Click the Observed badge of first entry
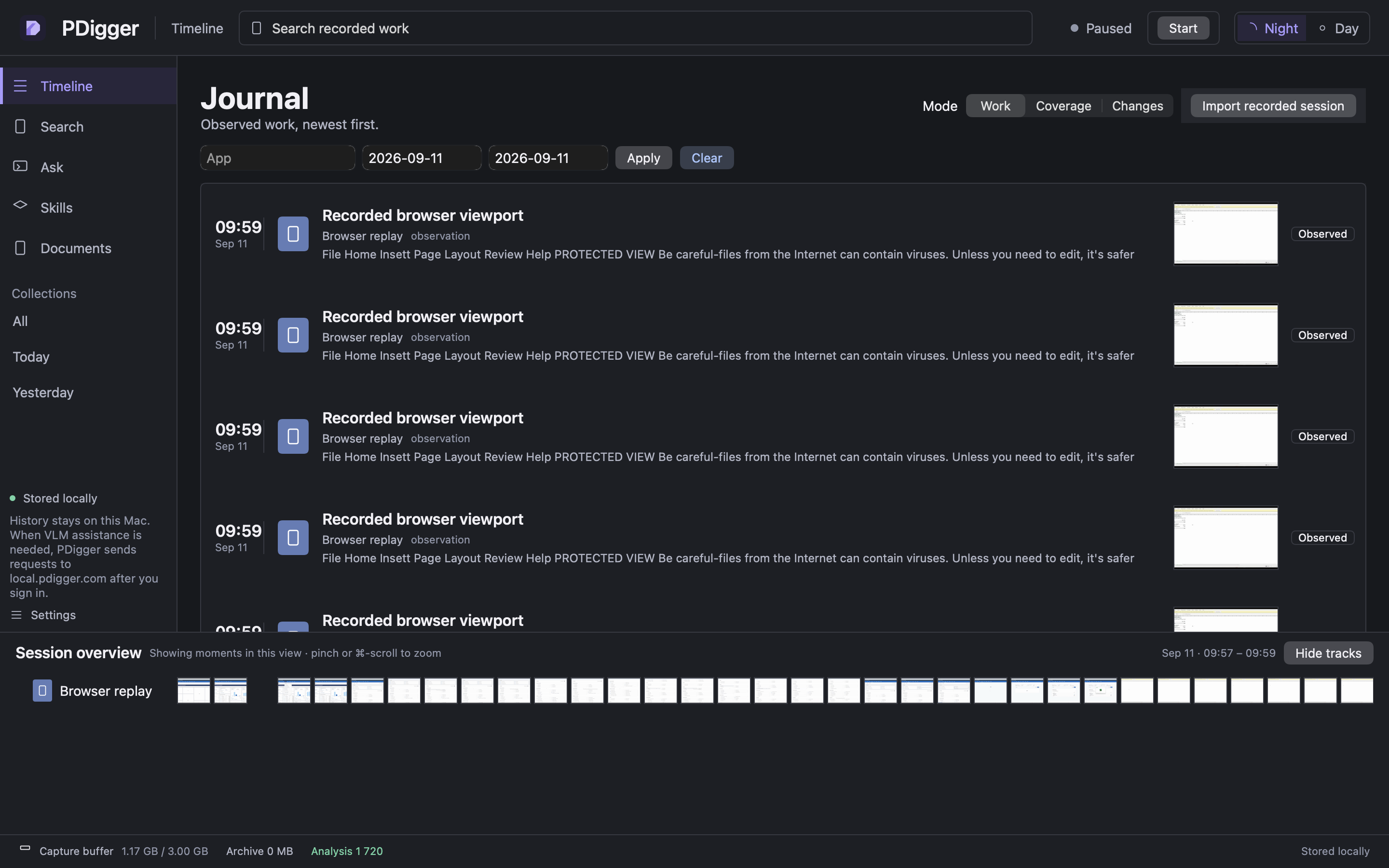 [1322, 234]
